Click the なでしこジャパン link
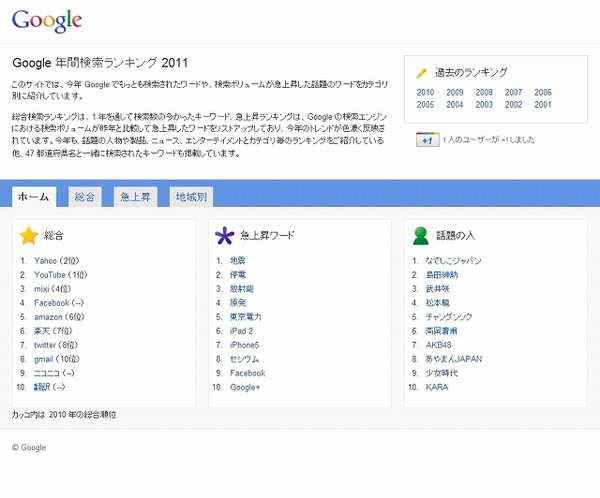Viewport: 600px width, 498px height. click(453, 261)
